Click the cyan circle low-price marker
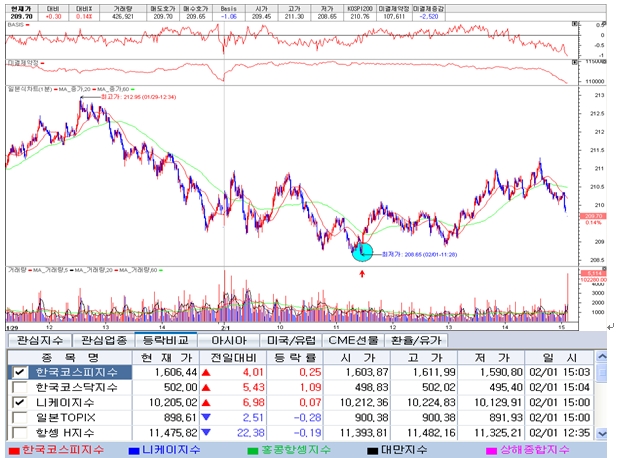Image resolution: width=617 pixels, height=458 pixels. (362, 252)
